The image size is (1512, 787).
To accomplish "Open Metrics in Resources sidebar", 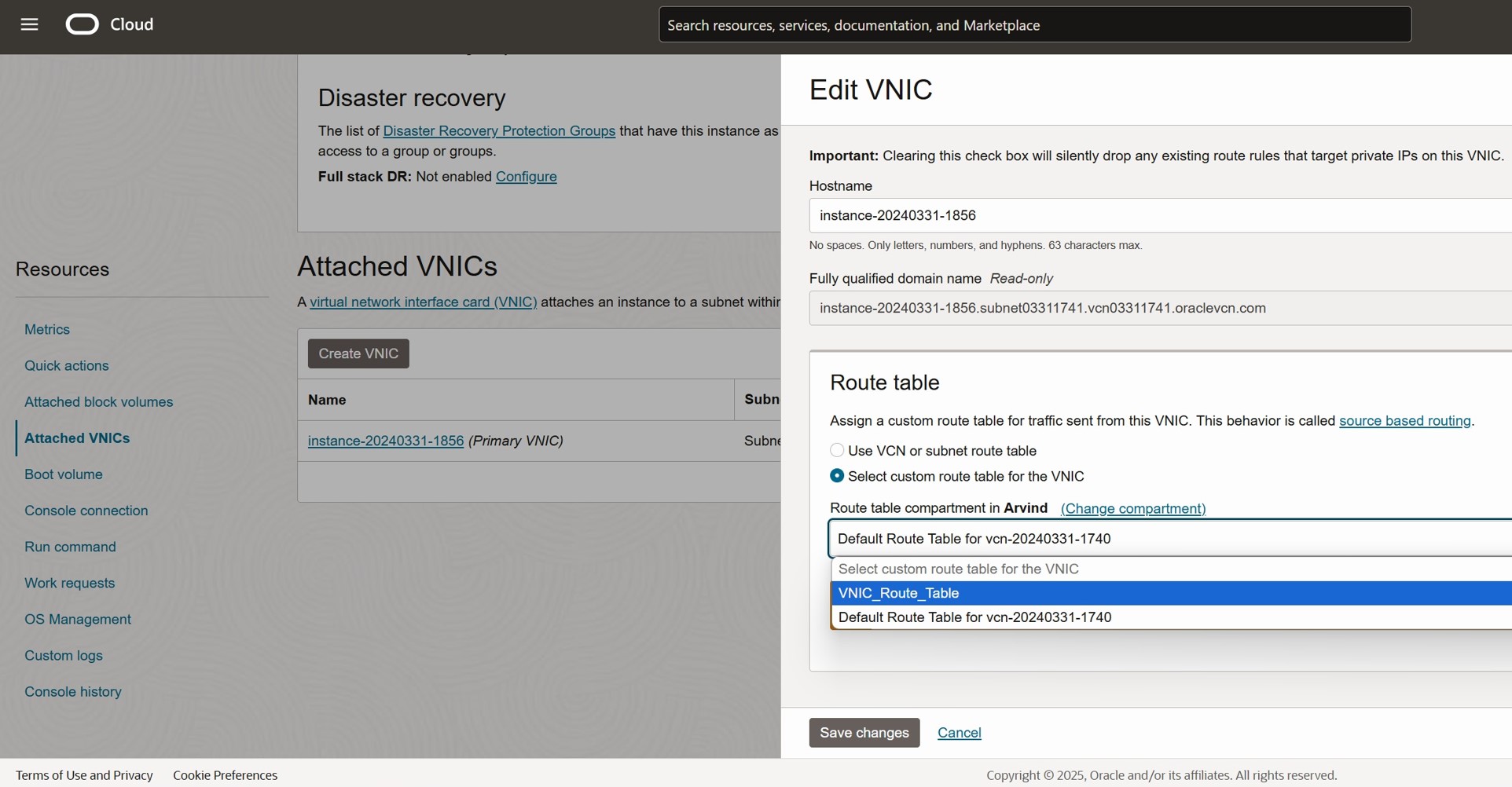I will pos(47,330).
